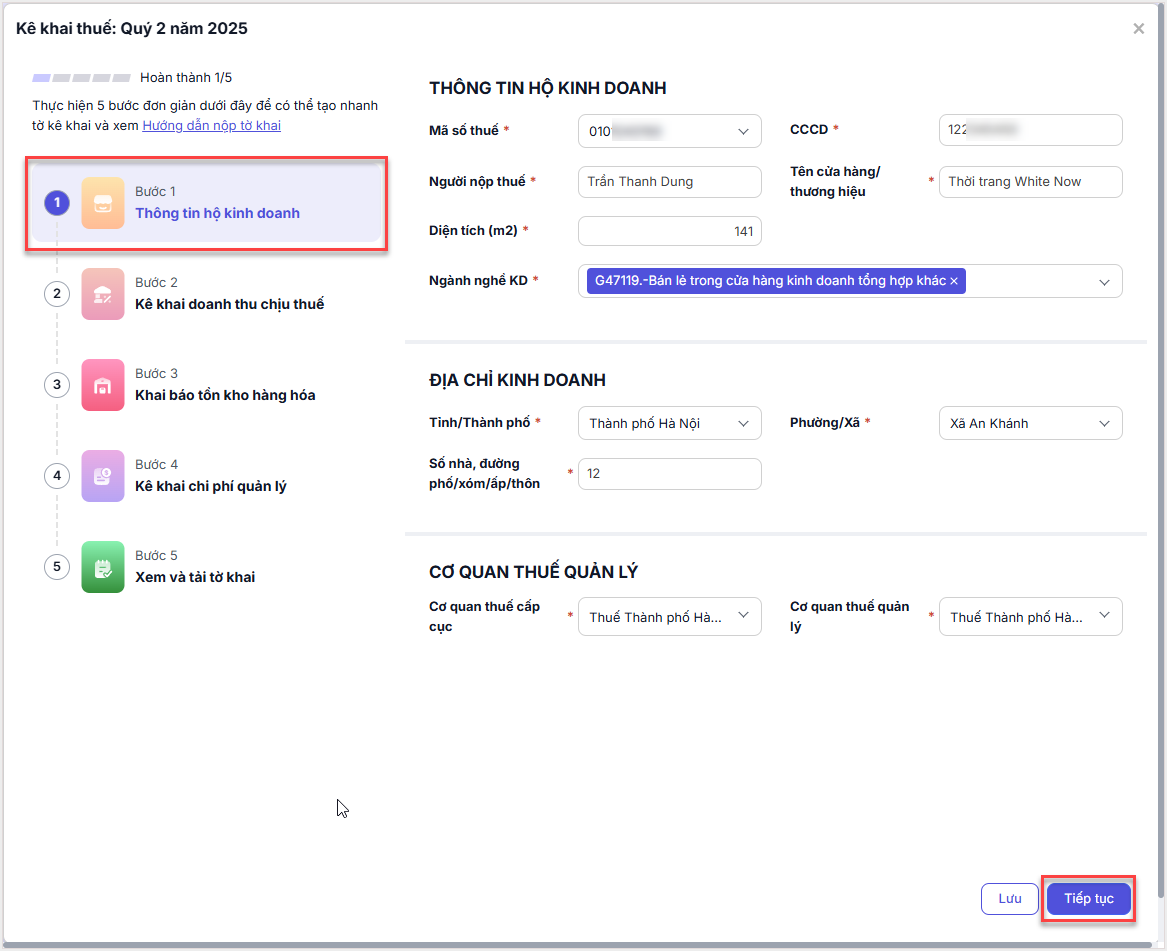The width and height of the screenshot is (1167, 951).
Task: Open the Hướng dẫn nộp tờ khai link
Action: click(x=211, y=126)
